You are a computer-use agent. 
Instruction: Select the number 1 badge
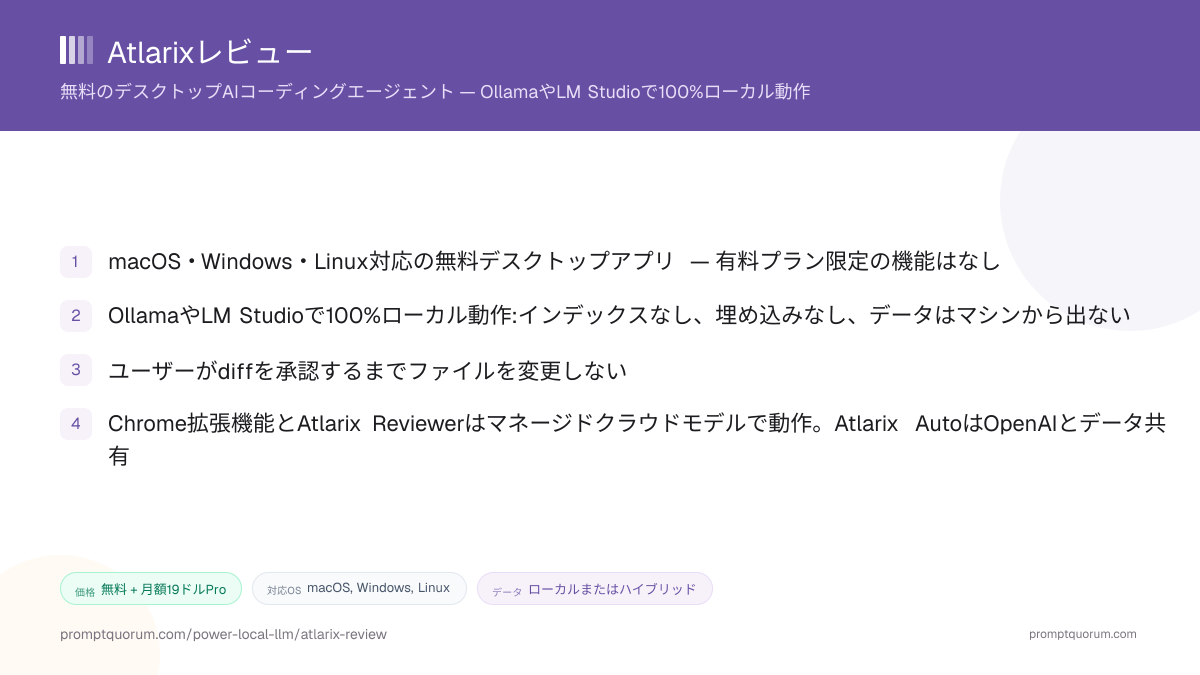76,262
